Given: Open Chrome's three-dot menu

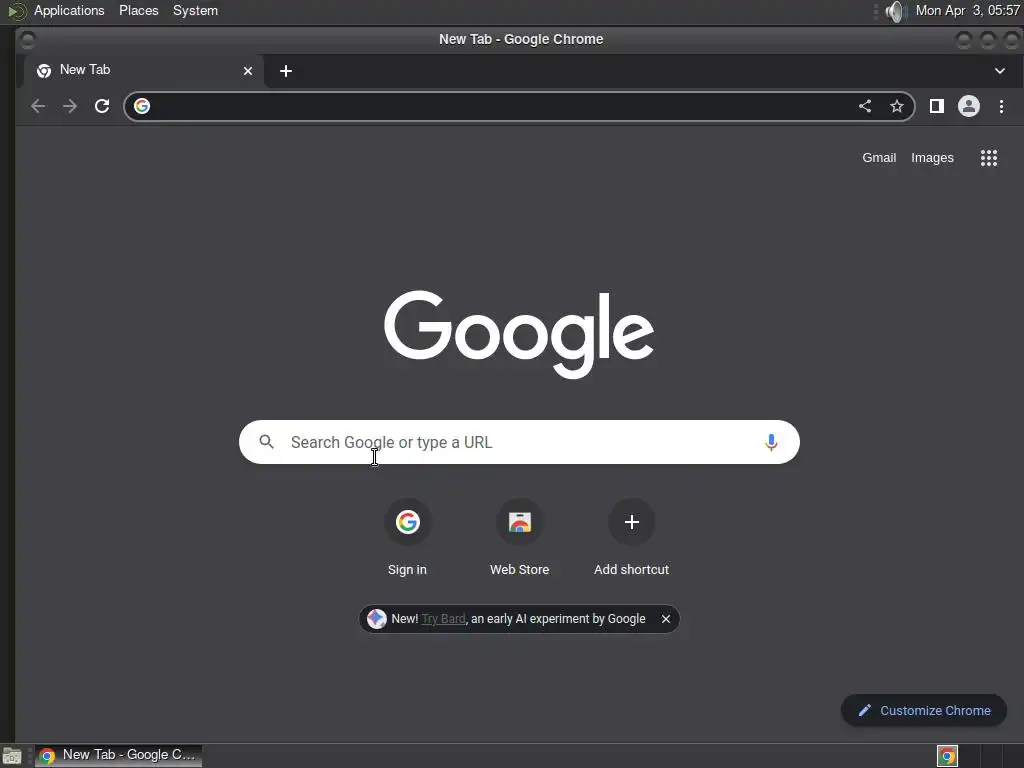Looking at the screenshot, I should click(x=1001, y=106).
